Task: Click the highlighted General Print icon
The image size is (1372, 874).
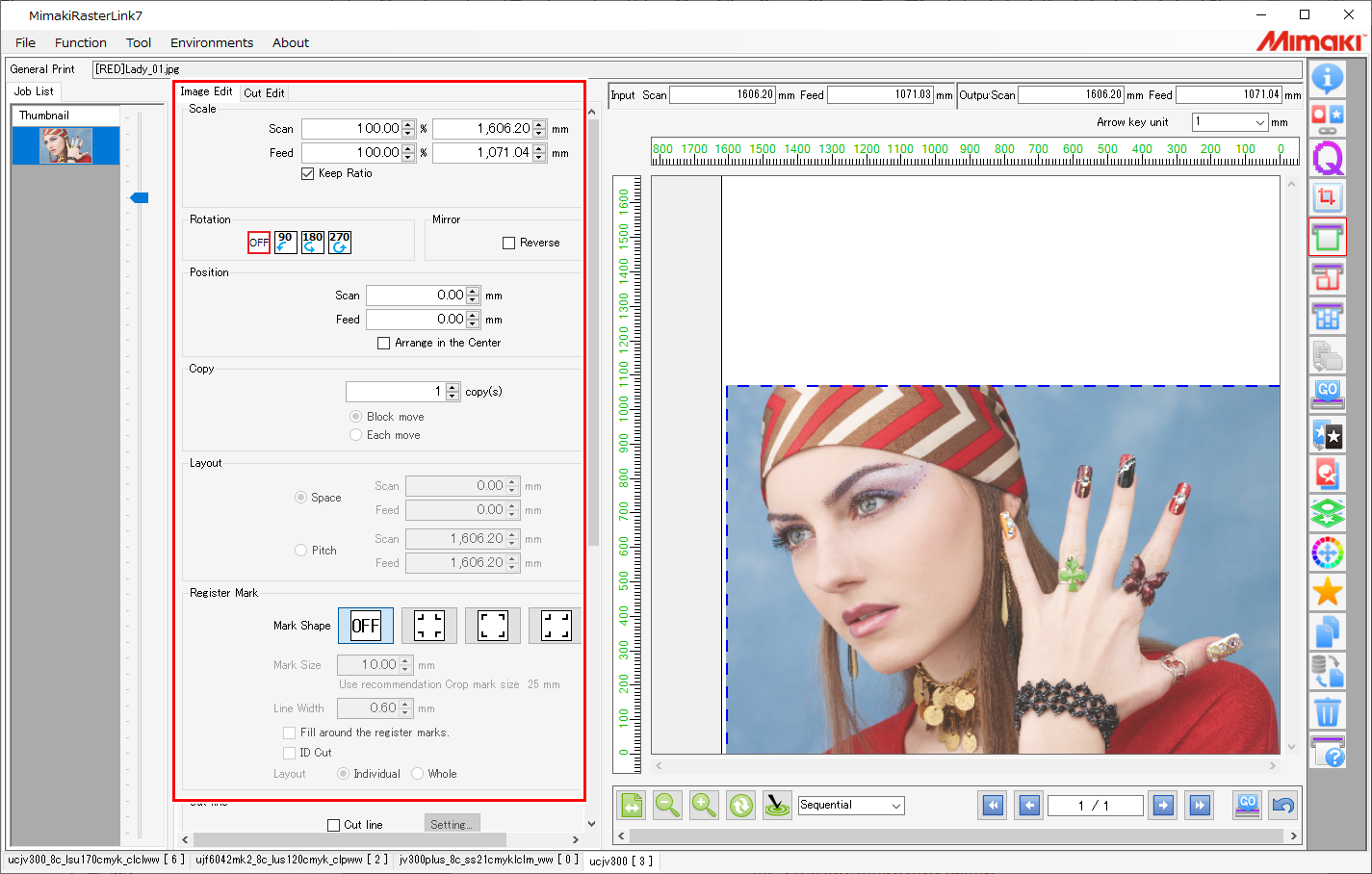Action: pos(1328,236)
